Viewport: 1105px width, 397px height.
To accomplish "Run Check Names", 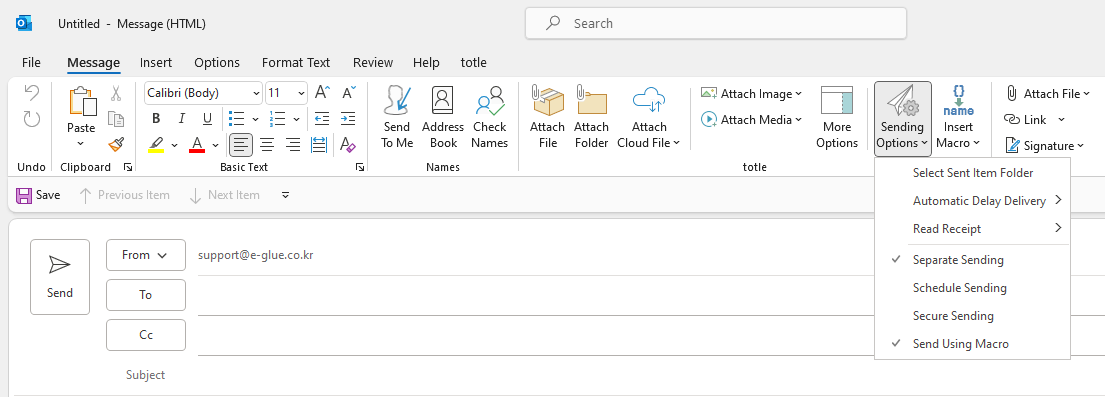I will (490, 117).
